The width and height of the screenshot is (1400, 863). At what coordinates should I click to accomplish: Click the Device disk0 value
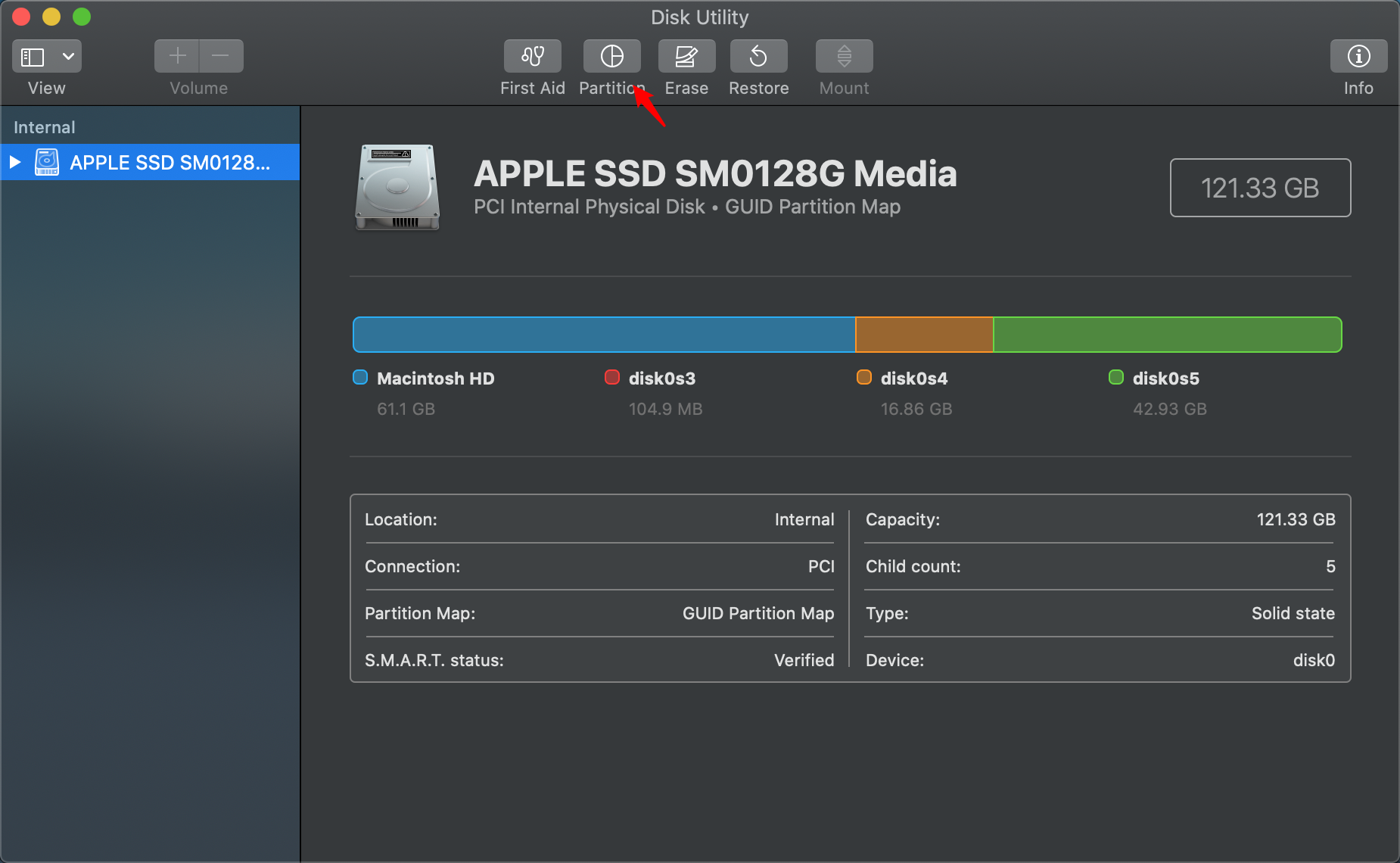[1314, 660]
